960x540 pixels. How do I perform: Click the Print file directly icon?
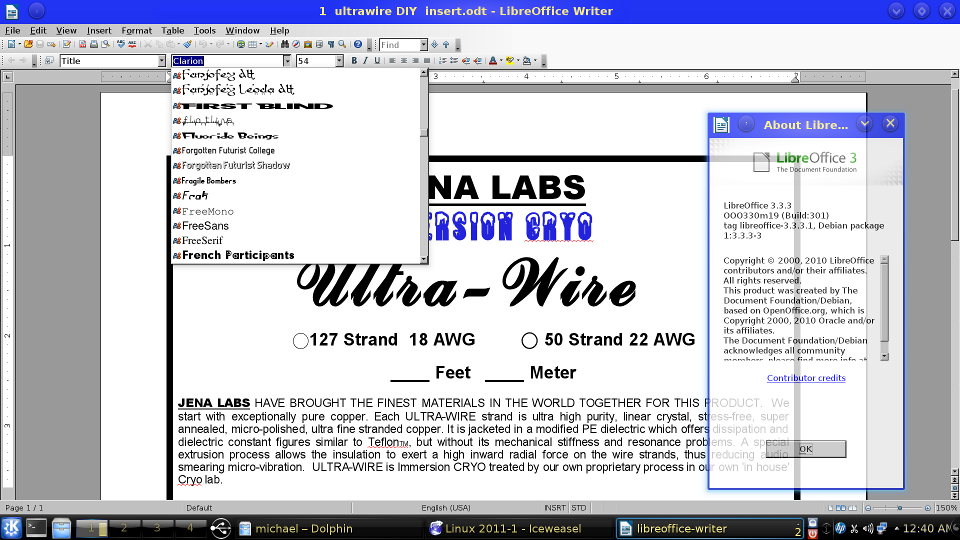click(x=94, y=44)
